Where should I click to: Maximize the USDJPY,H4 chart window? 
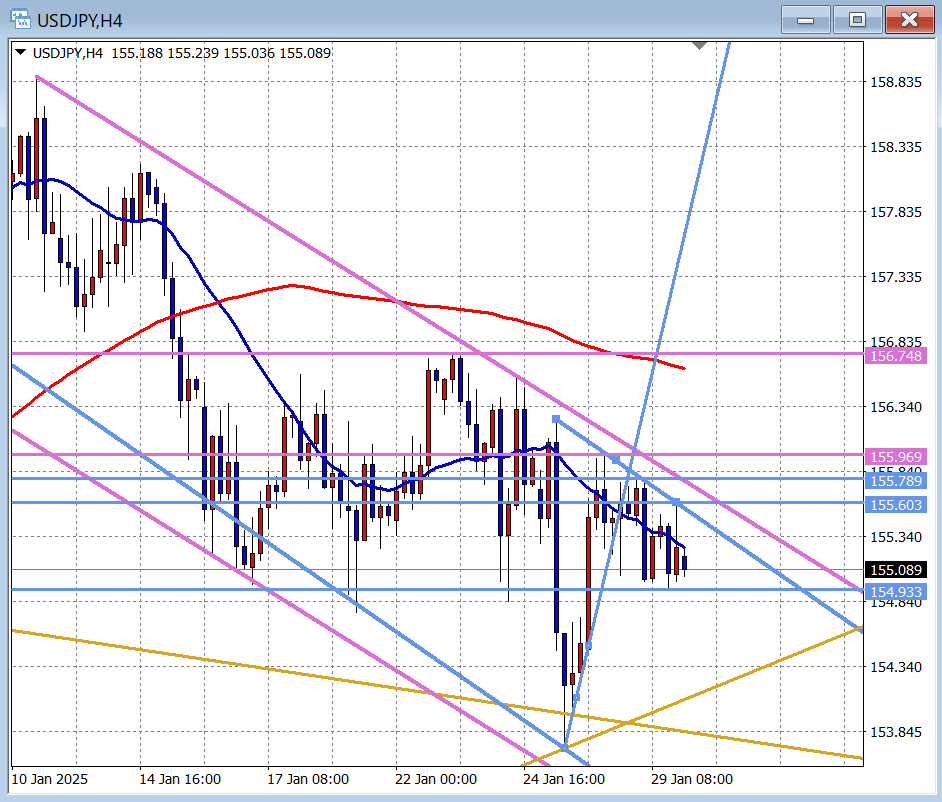[857, 19]
